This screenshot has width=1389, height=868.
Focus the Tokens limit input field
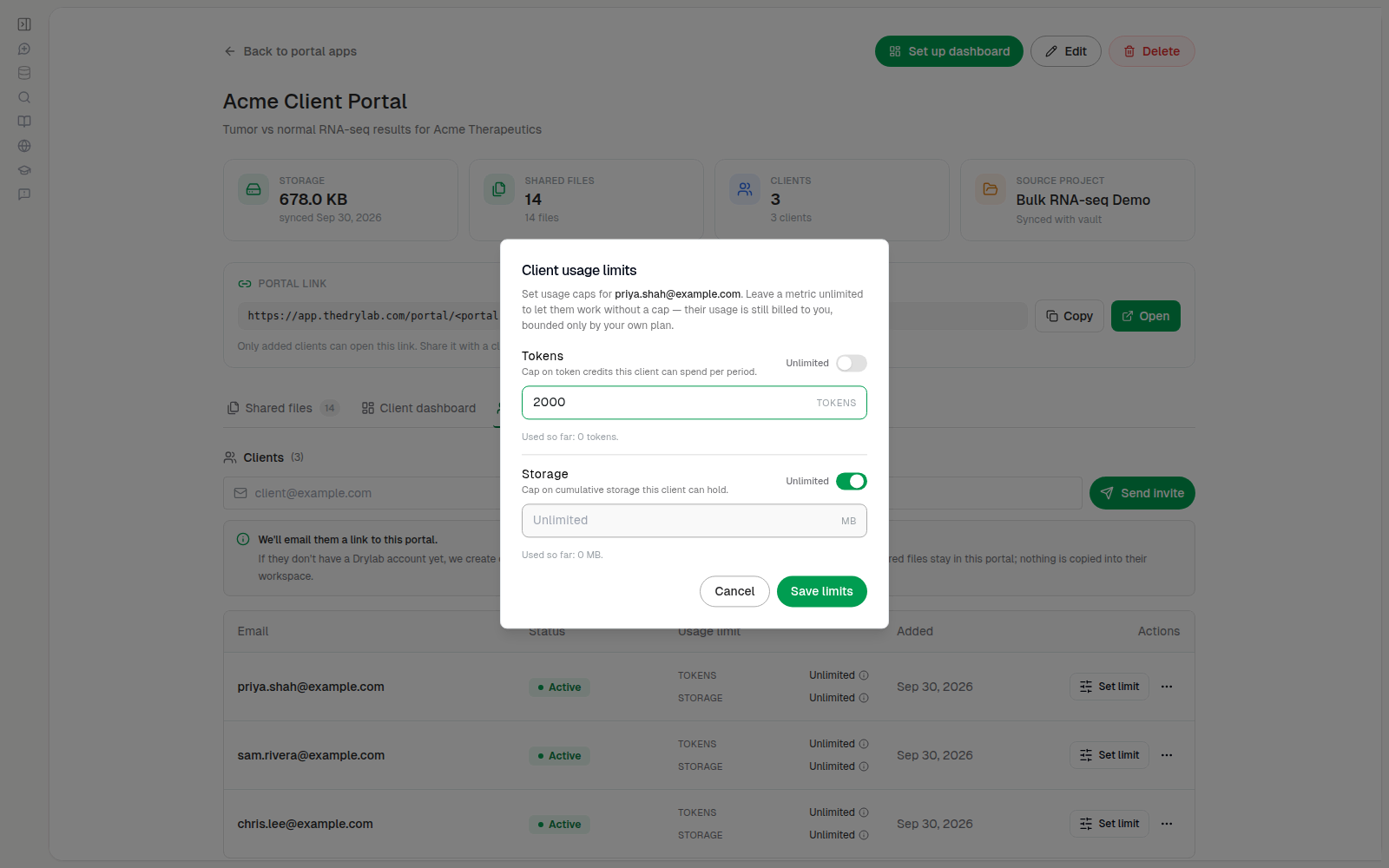tap(694, 403)
